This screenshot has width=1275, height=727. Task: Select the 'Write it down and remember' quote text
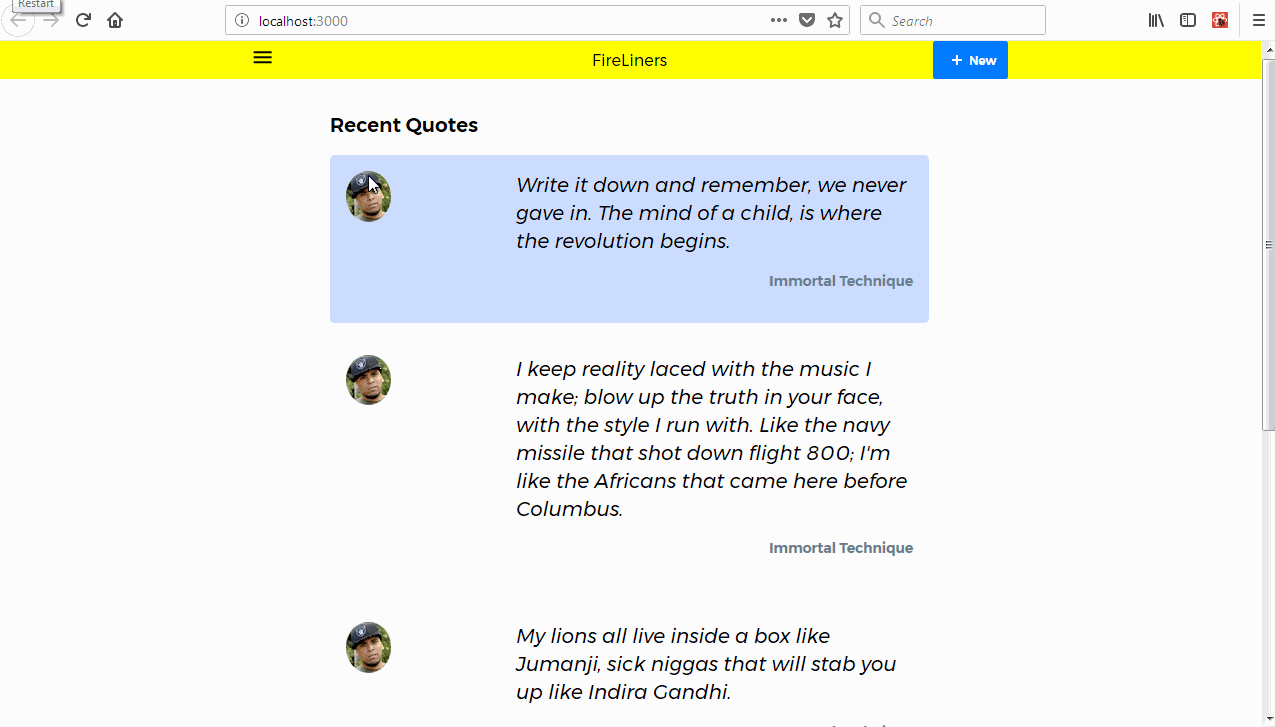coord(711,213)
